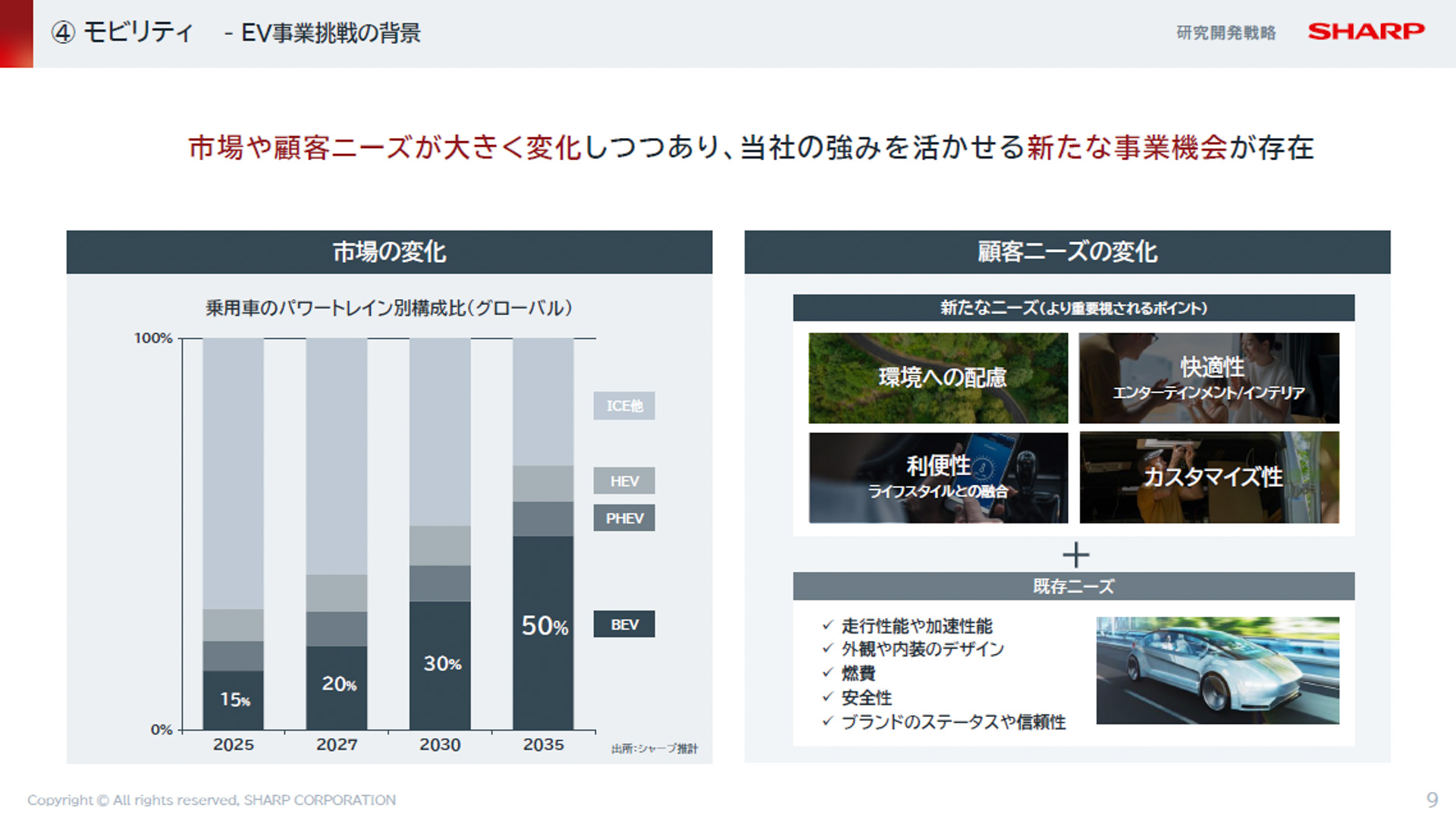Expand the 新たなニーズ section header
This screenshot has width=1456, height=814.
tap(1074, 308)
